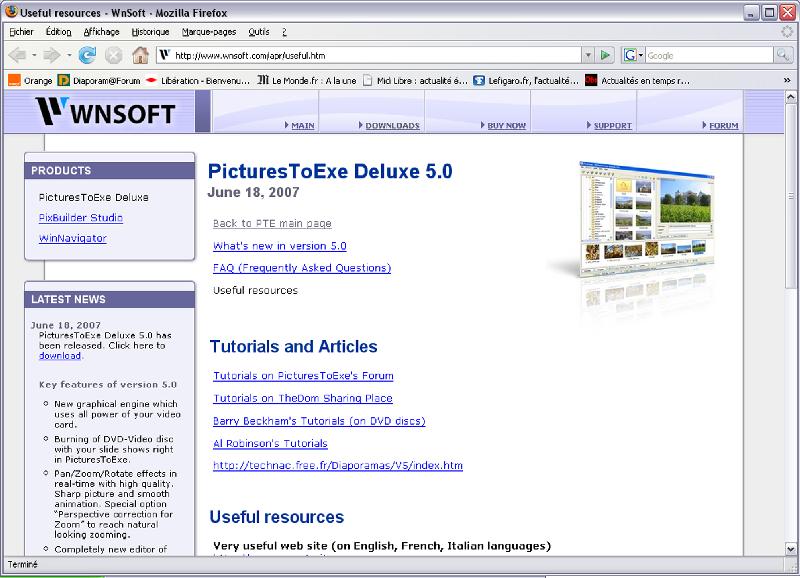The image size is (800, 578).
Task: Click BUY NOW in site navigation
Action: pyautogui.click(x=506, y=125)
